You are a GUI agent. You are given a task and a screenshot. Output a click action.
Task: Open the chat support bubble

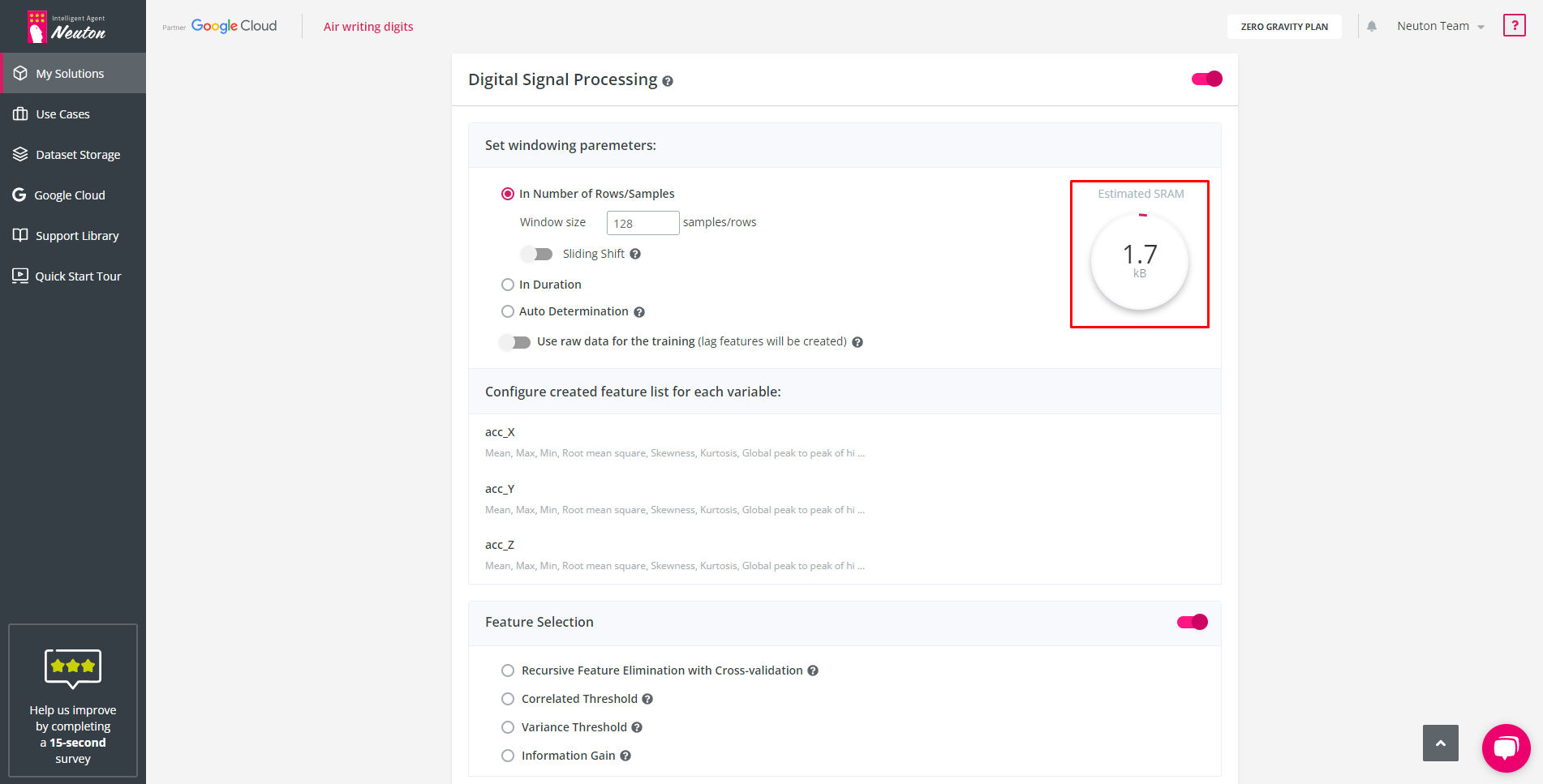(1506, 748)
